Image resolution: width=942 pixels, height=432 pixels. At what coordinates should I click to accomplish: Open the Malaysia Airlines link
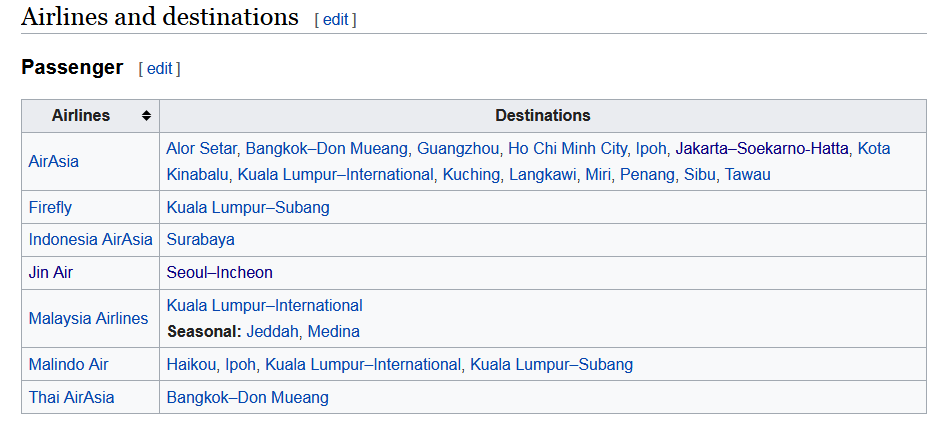[88, 318]
